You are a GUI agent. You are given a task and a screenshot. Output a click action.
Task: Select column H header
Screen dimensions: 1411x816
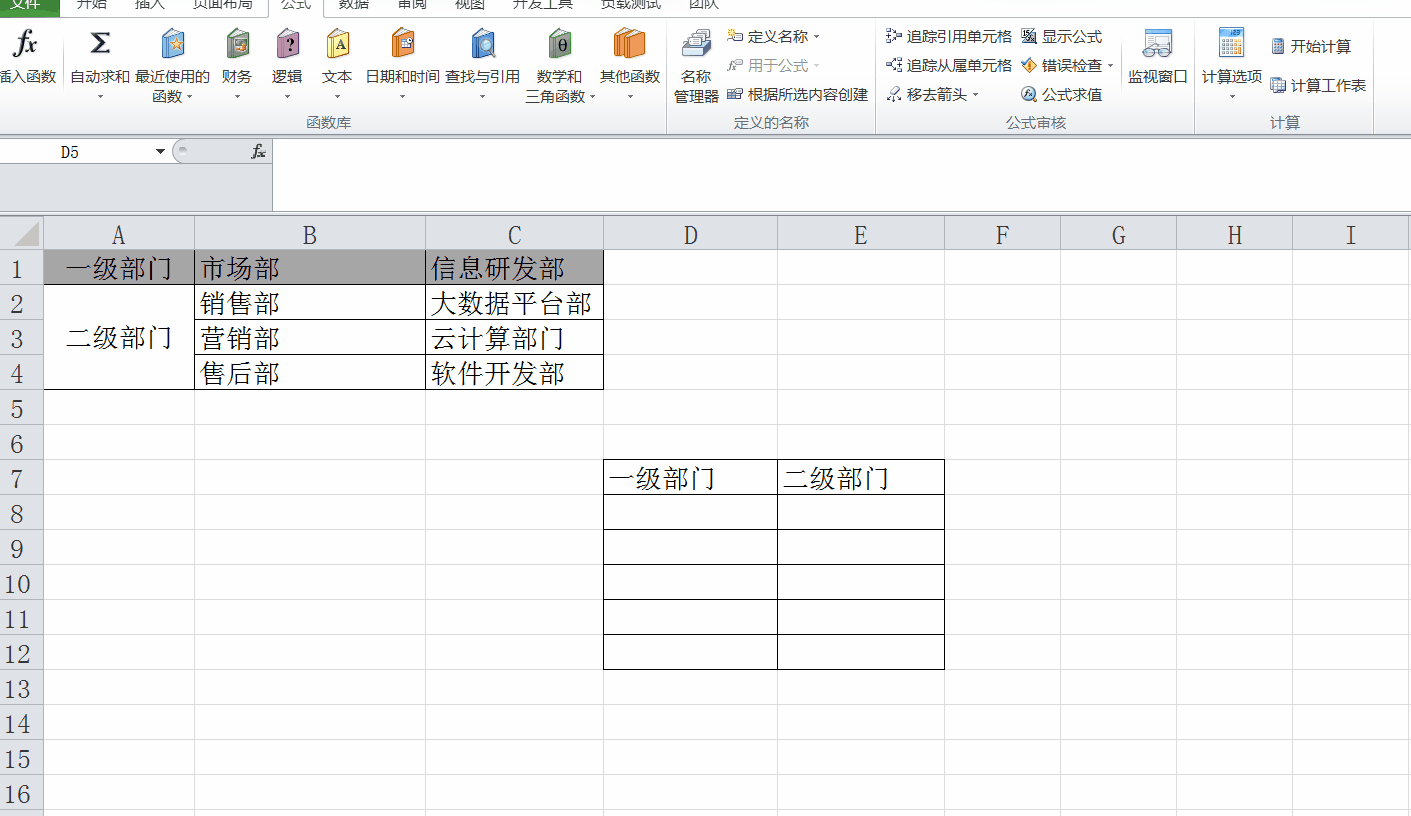click(1235, 235)
